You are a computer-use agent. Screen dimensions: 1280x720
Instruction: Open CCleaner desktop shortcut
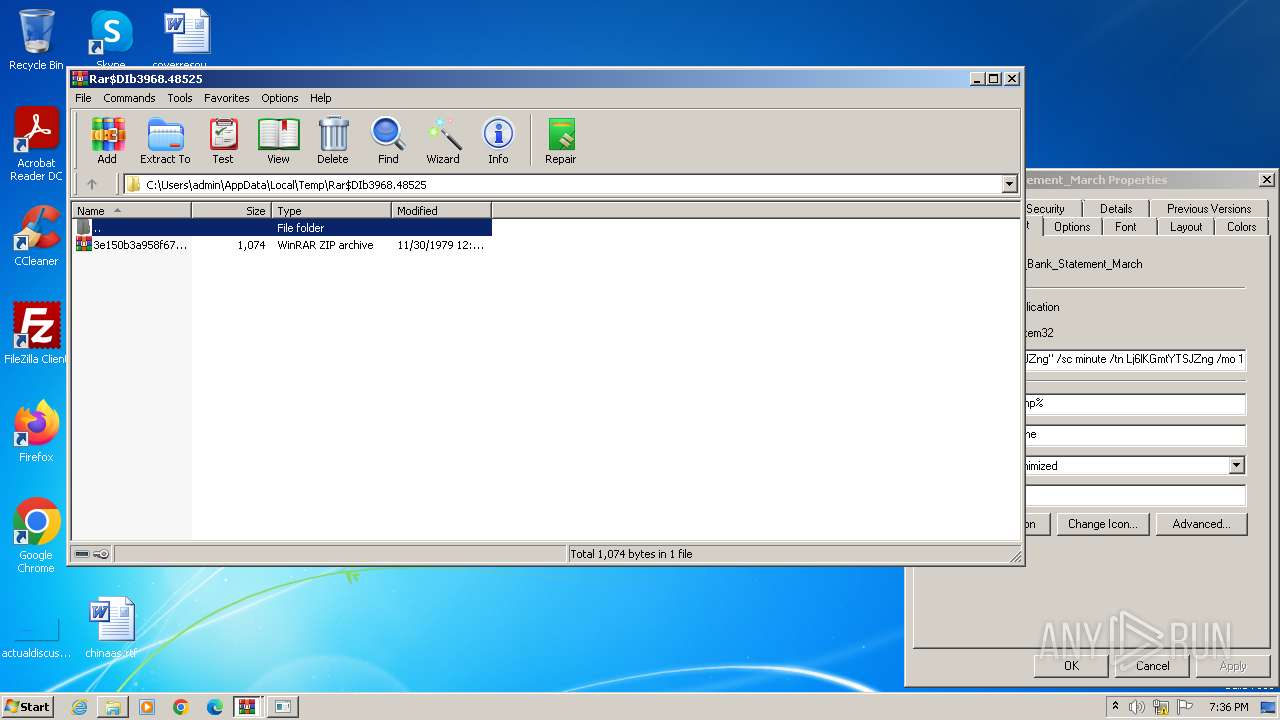pyautogui.click(x=36, y=236)
